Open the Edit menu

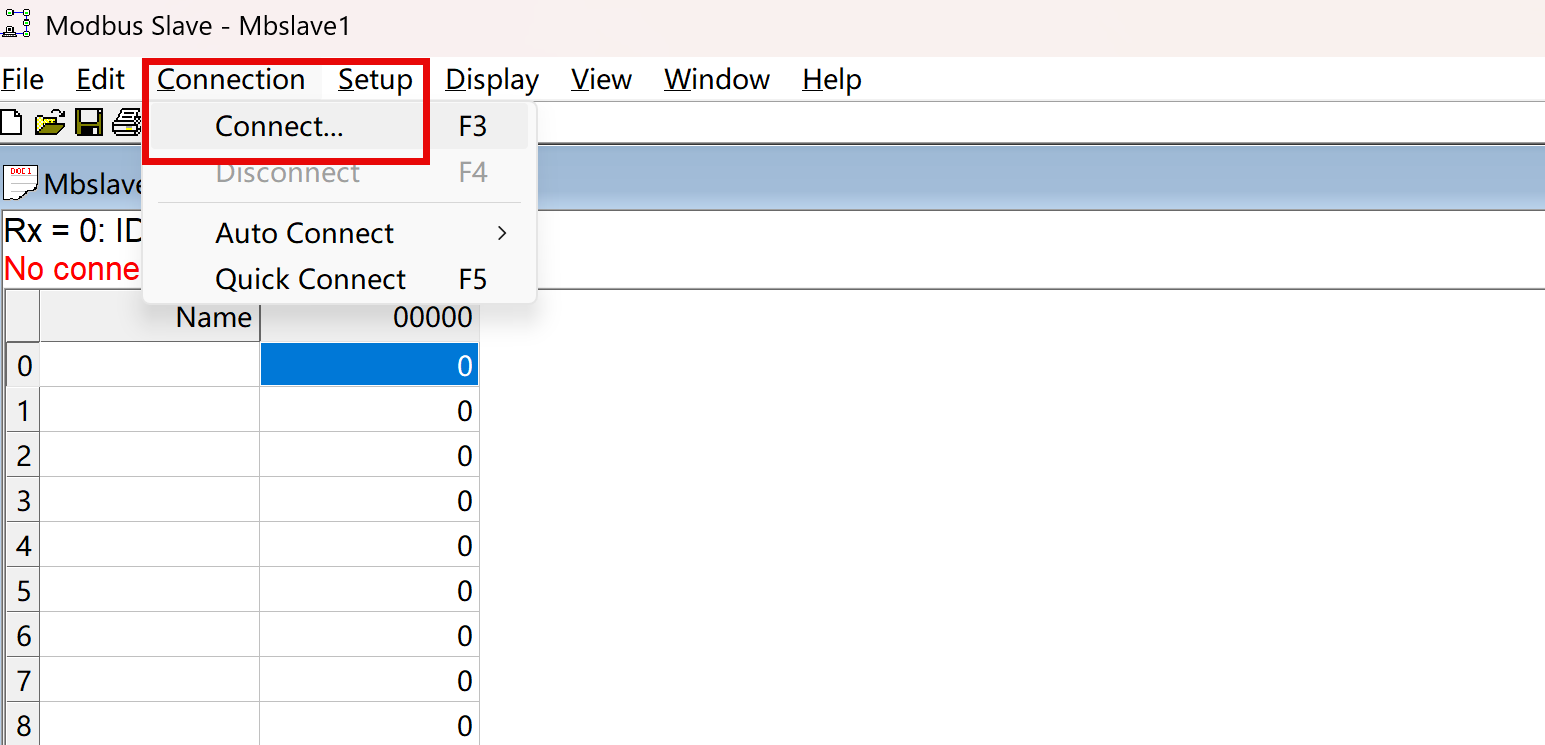[100, 80]
